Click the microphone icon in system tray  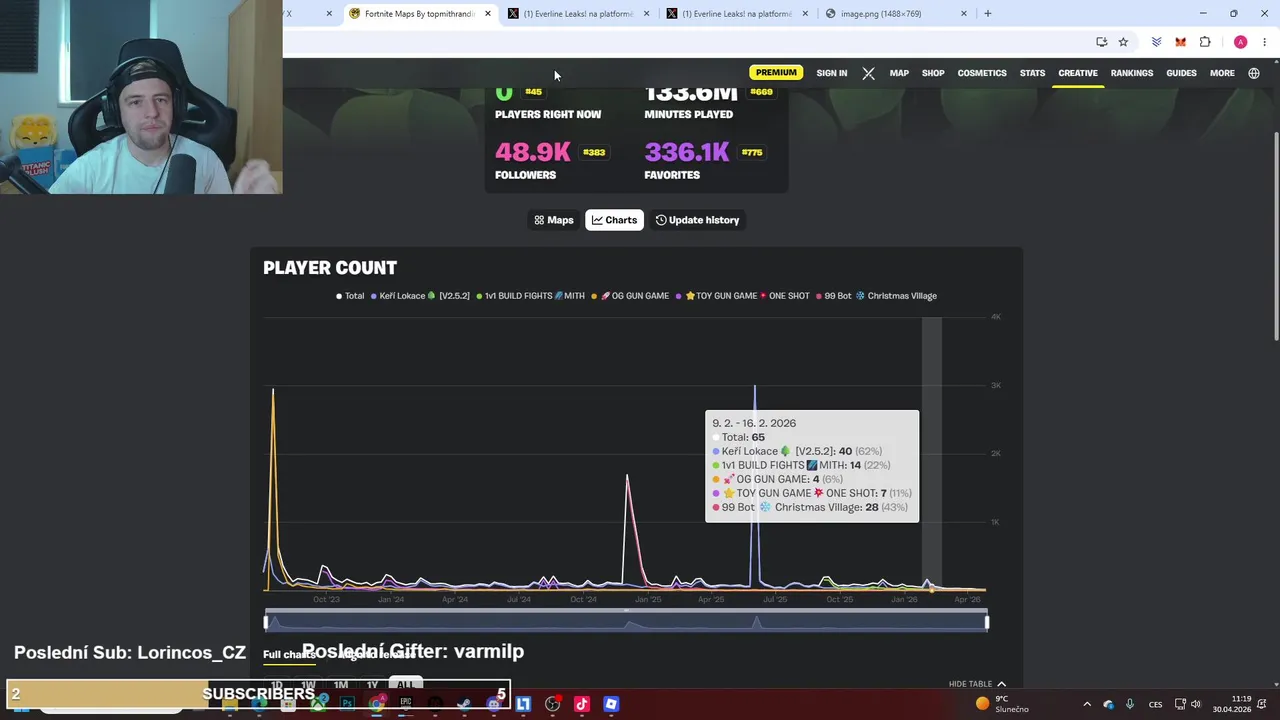(x=1130, y=704)
